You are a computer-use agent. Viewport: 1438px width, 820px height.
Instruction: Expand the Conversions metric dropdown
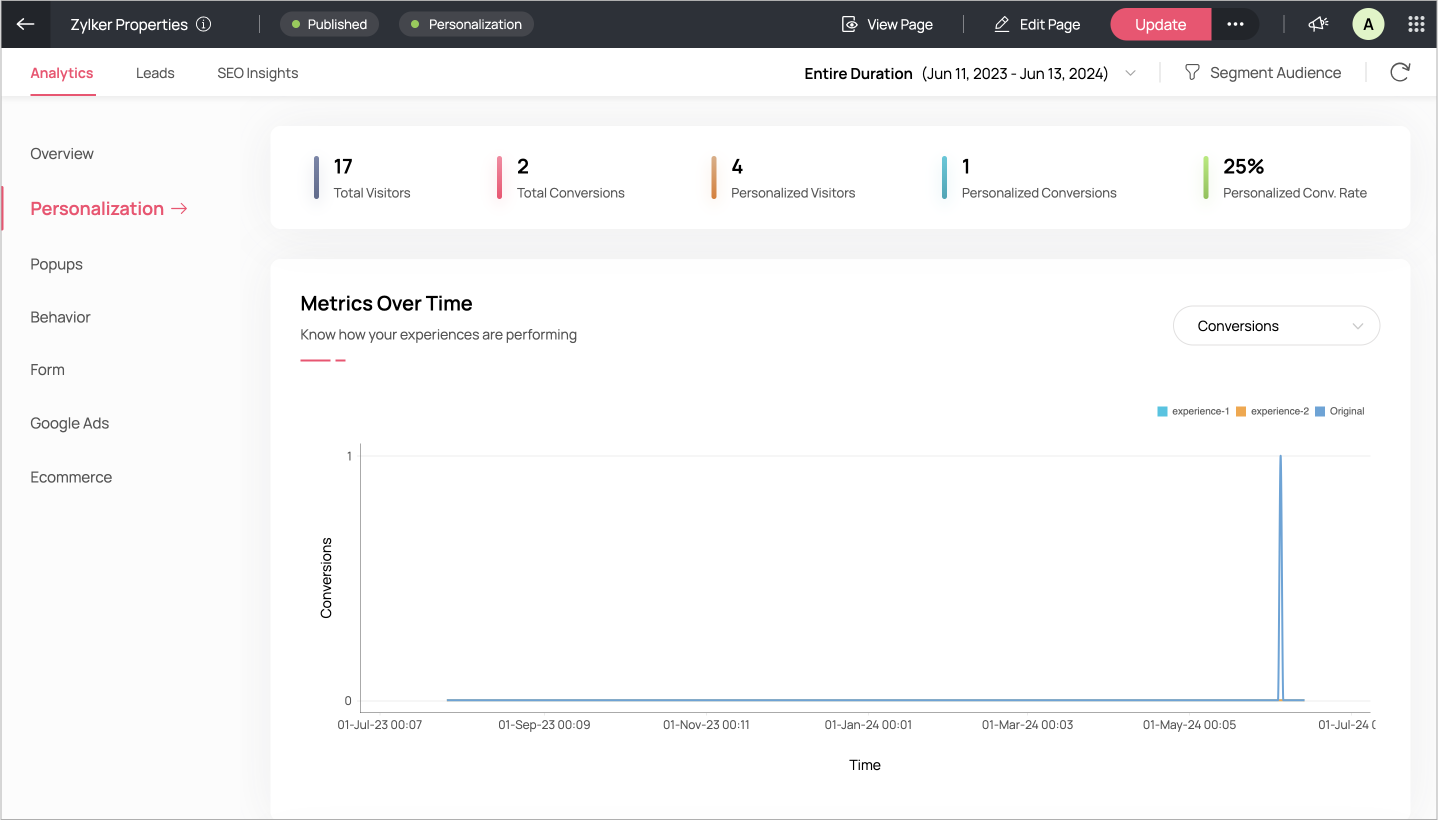[x=1276, y=326]
